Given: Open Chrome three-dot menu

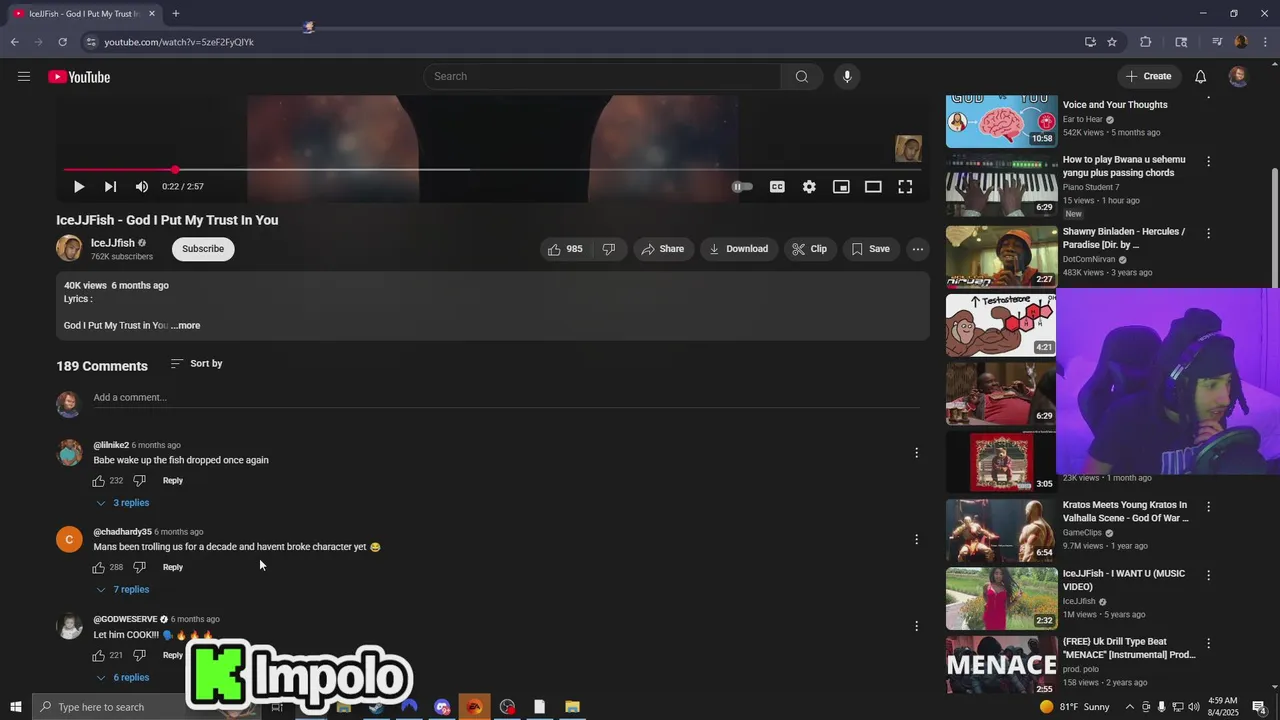Looking at the screenshot, I should point(1266,42).
